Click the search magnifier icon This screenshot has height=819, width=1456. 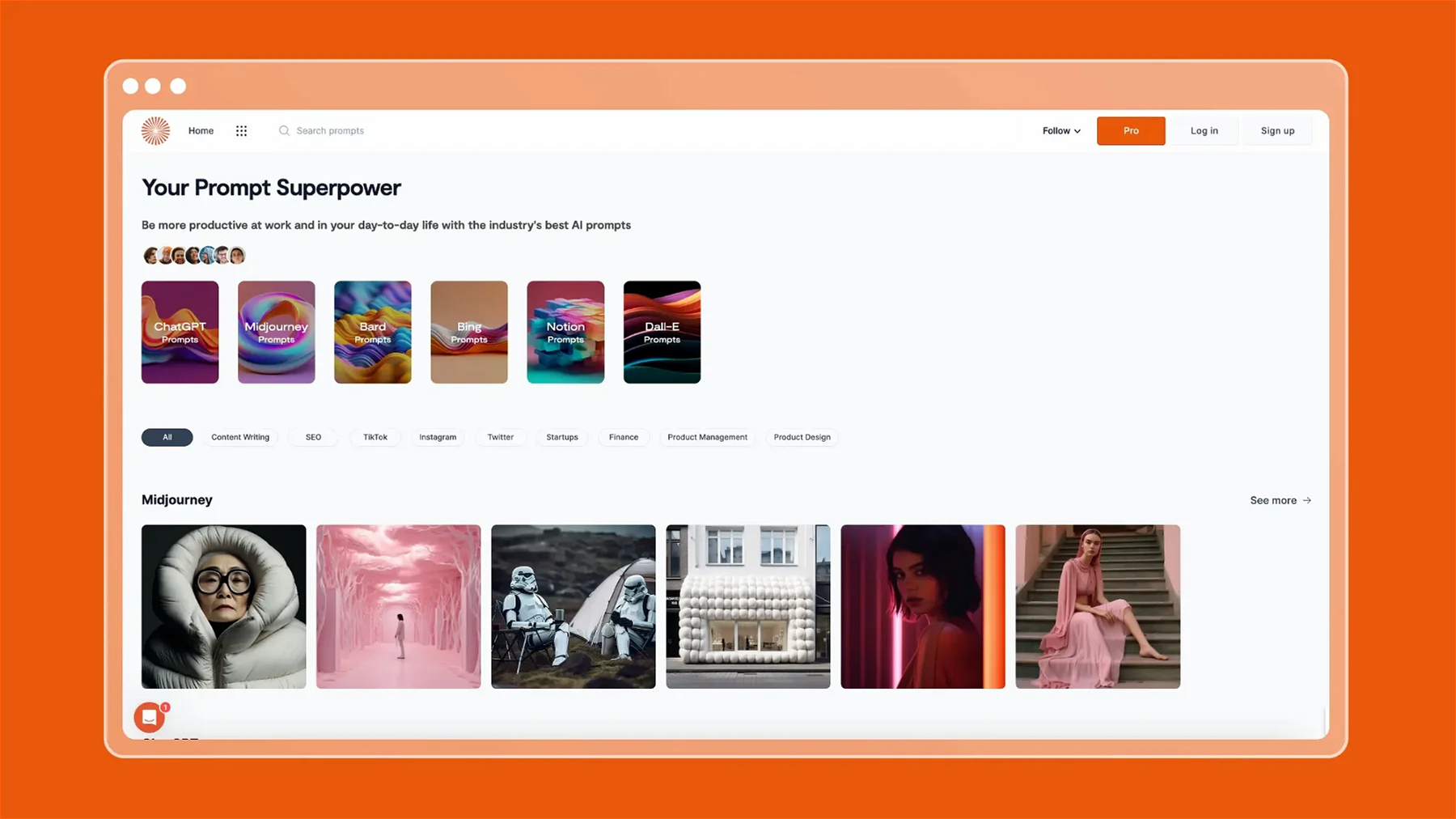click(x=284, y=130)
